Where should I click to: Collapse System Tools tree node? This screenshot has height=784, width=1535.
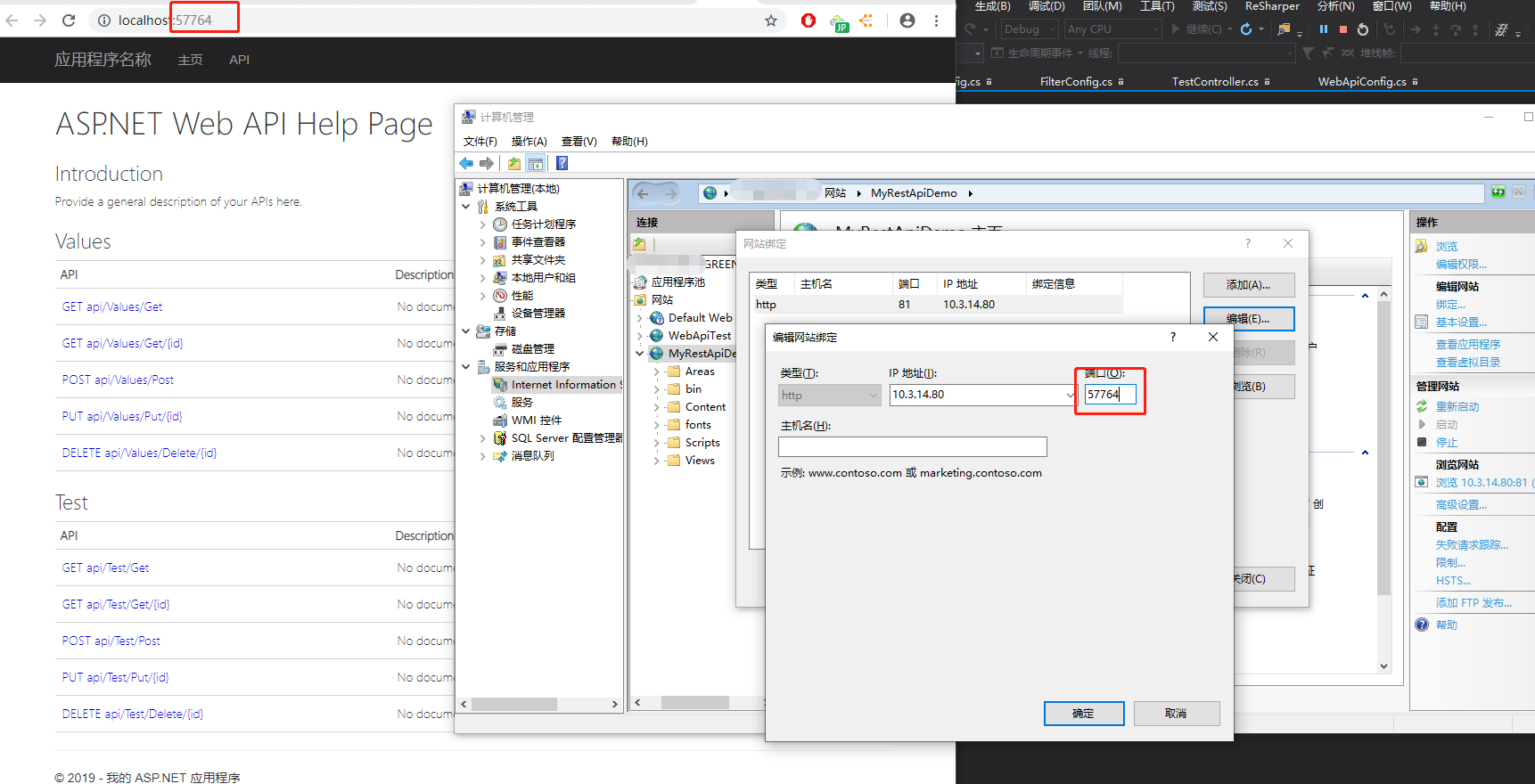pos(466,207)
